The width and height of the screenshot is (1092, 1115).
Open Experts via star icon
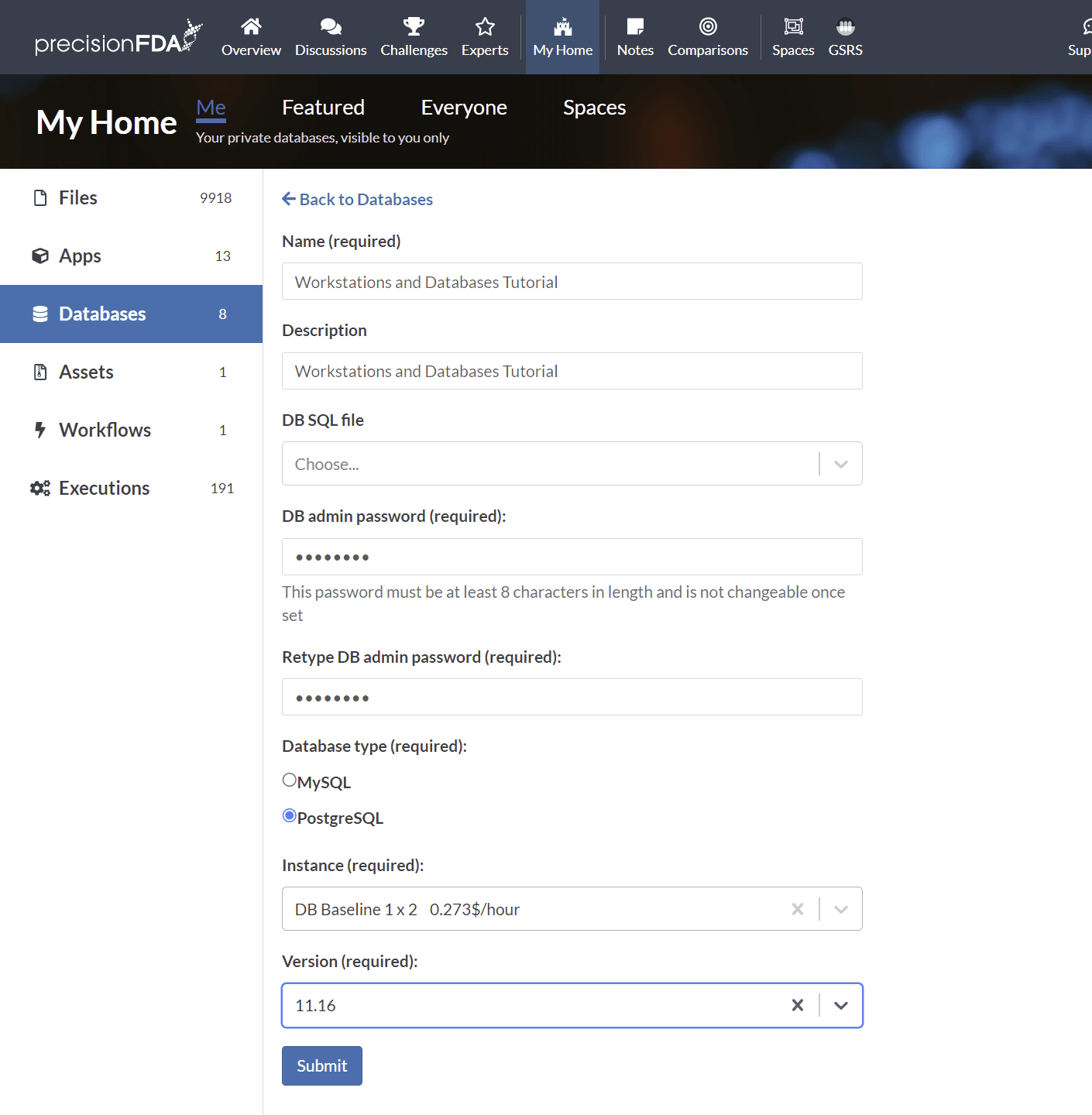(x=485, y=27)
